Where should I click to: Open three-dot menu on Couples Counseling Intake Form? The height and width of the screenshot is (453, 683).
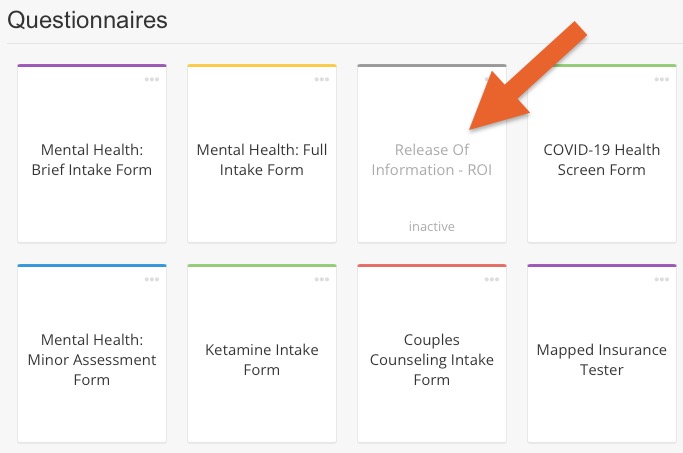coord(491,279)
